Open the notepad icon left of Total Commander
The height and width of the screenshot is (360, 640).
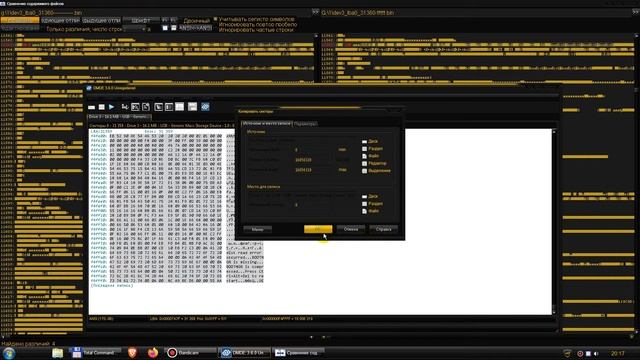tap(58, 353)
